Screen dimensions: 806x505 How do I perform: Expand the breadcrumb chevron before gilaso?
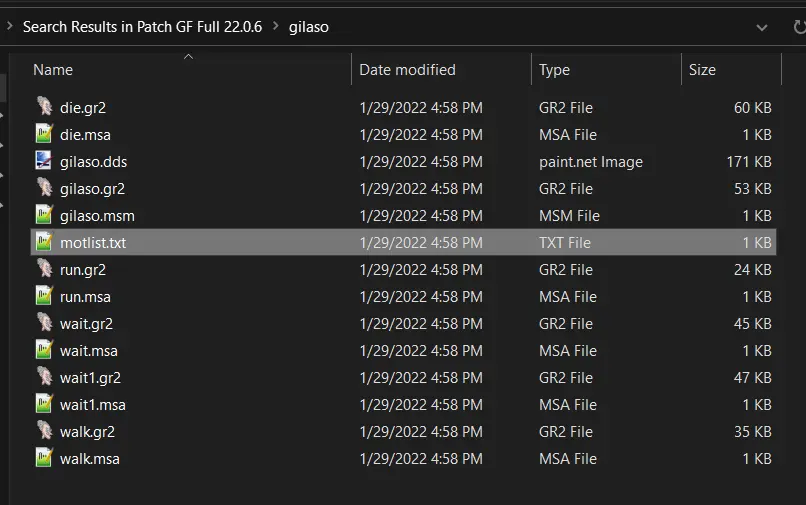[276, 27]
